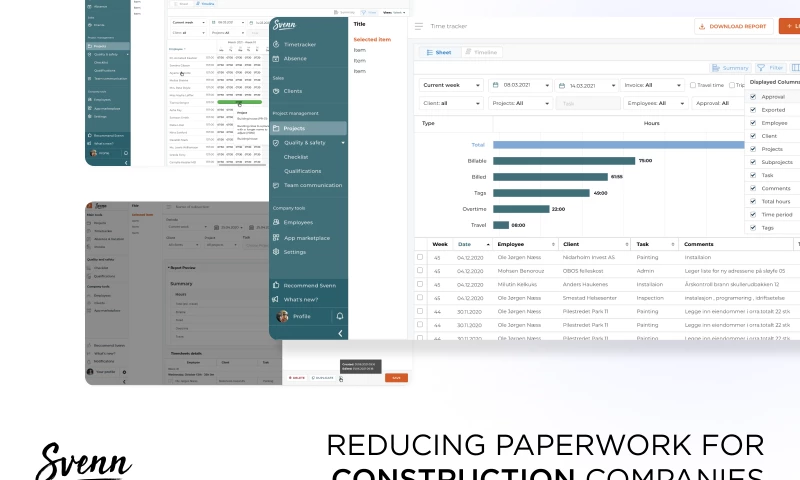Uncheck Total hours in Displayed Columns
The width and height of the screenshot is (800, 480).
(753, 201)
